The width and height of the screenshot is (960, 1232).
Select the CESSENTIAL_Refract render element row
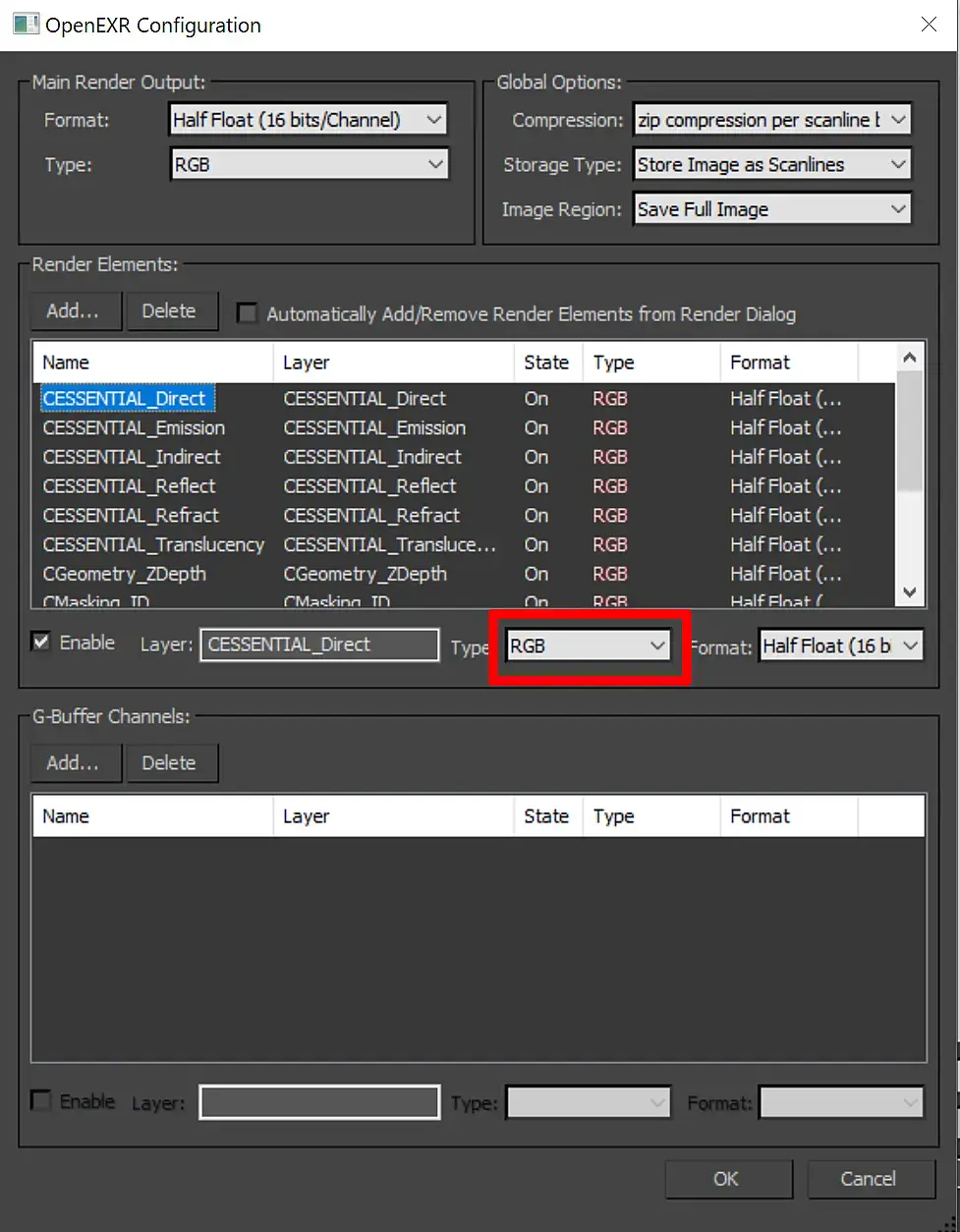(464, 515)
